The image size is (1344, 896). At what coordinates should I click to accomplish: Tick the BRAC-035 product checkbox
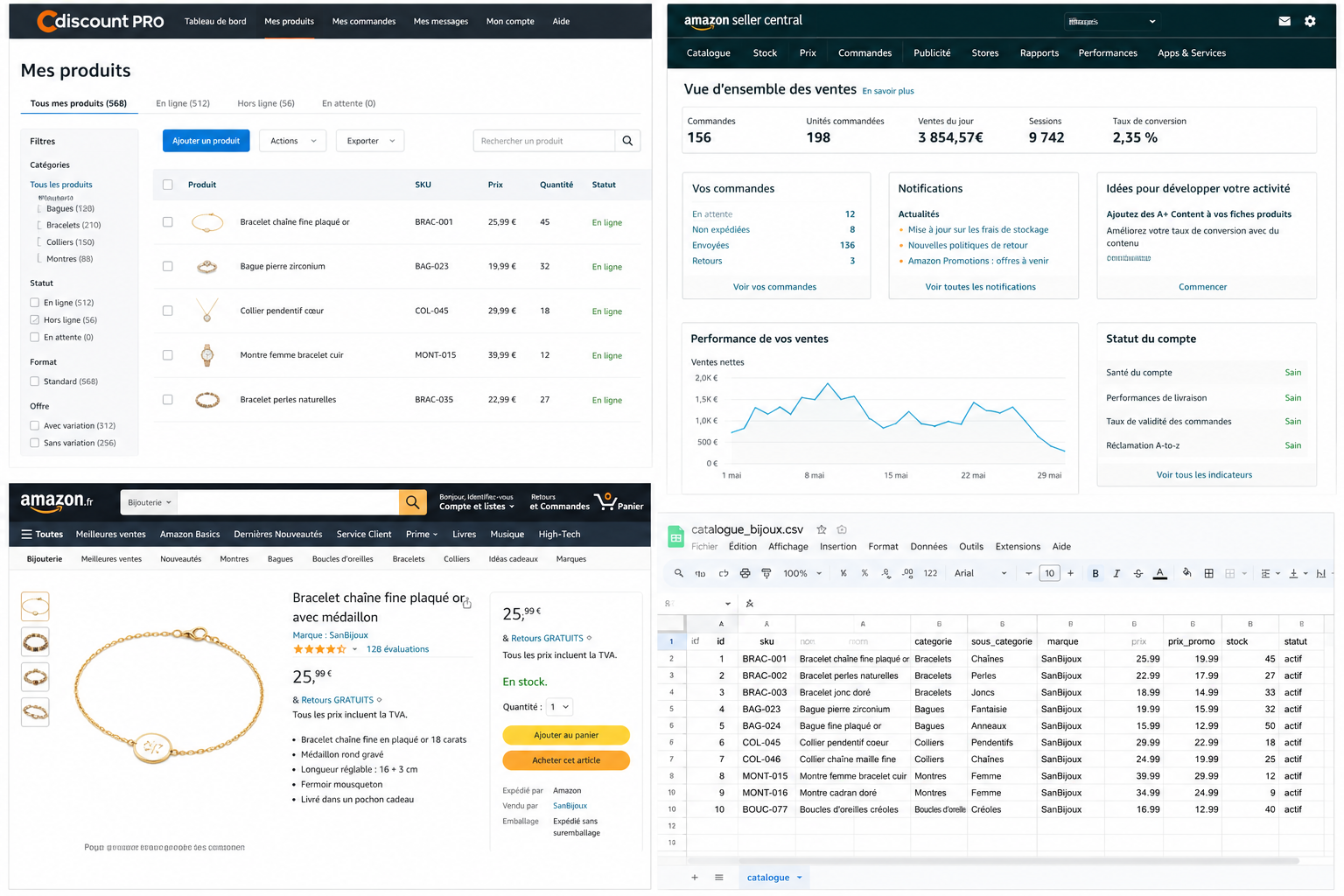coord(168,400)
